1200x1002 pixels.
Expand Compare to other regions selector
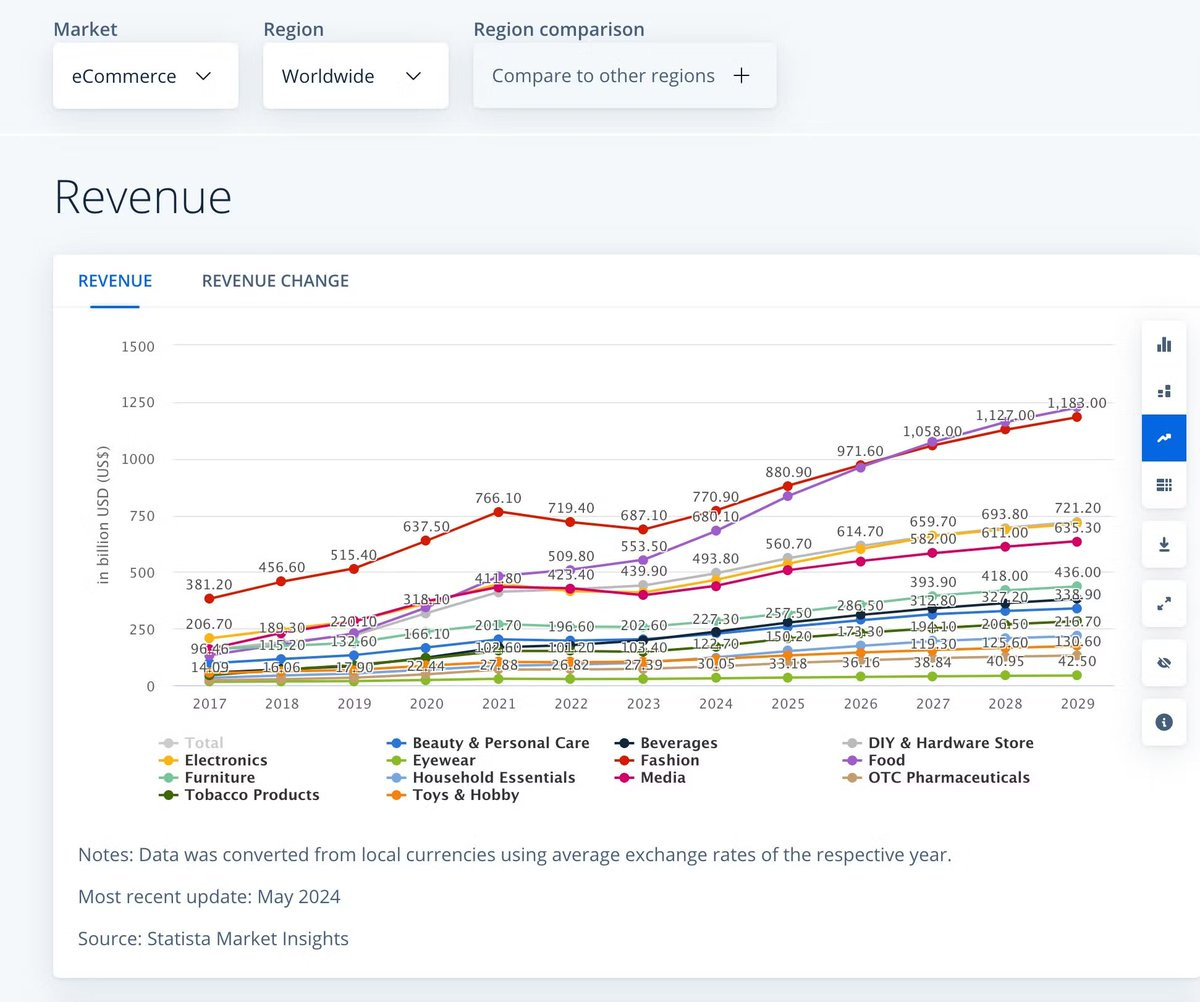click(625, 76)
